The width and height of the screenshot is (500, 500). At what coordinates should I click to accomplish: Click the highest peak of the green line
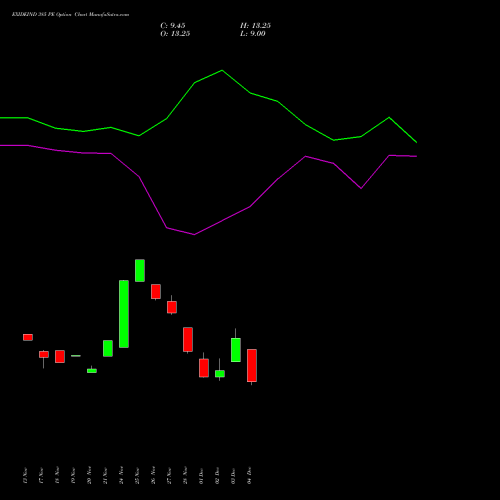point(222,70)
